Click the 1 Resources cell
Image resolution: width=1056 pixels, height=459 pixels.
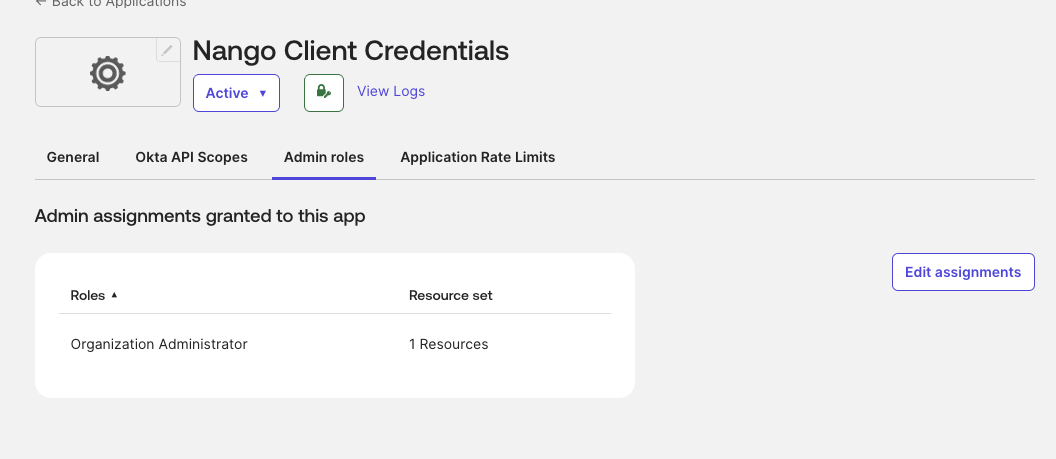[449, 344]
